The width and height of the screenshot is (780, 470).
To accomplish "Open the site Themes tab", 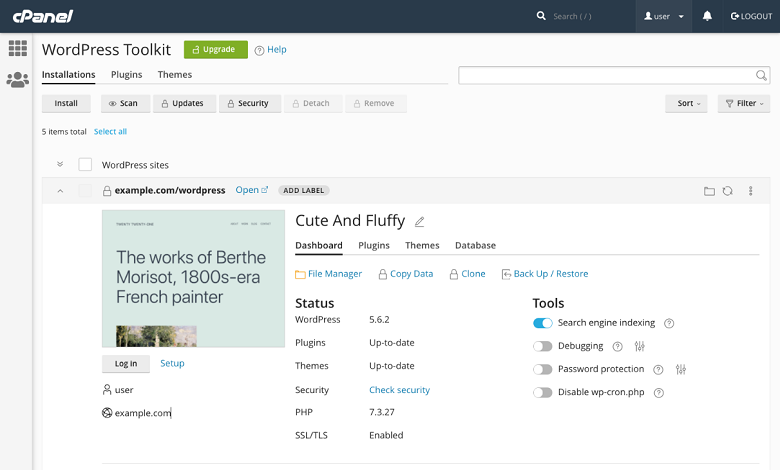I will (x=422, y=245).
